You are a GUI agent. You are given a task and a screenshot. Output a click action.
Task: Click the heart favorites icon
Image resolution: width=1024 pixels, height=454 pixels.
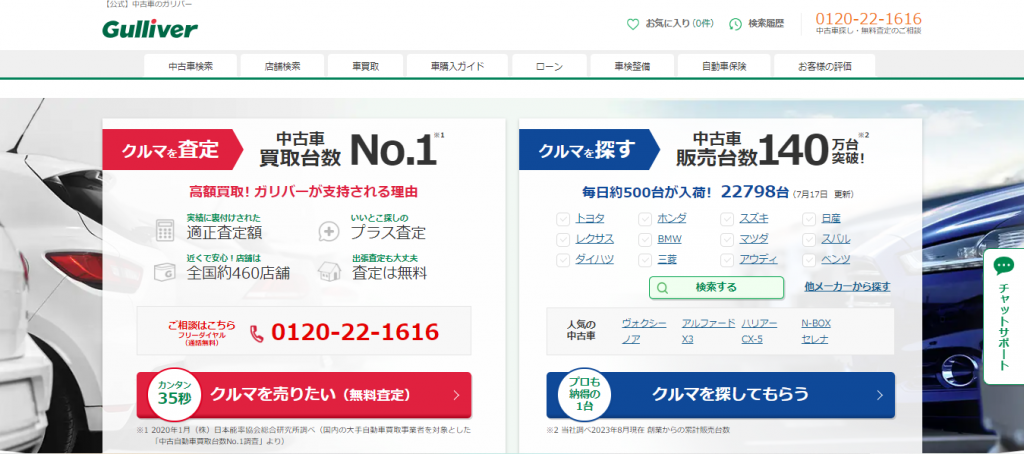(x=632, y=24)
